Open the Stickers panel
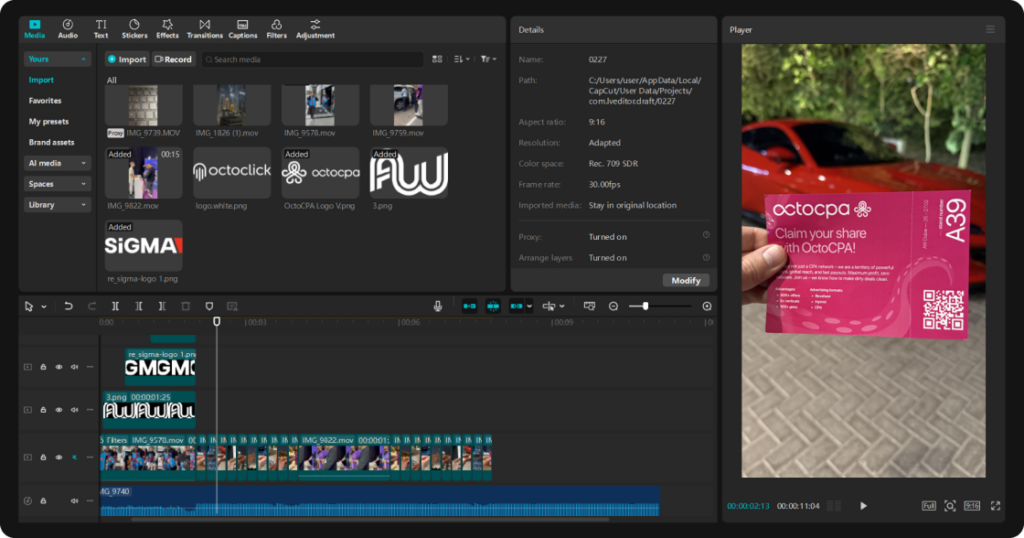Image resolution: width=1024 pixels, height=538 pixels. (134, 29)
